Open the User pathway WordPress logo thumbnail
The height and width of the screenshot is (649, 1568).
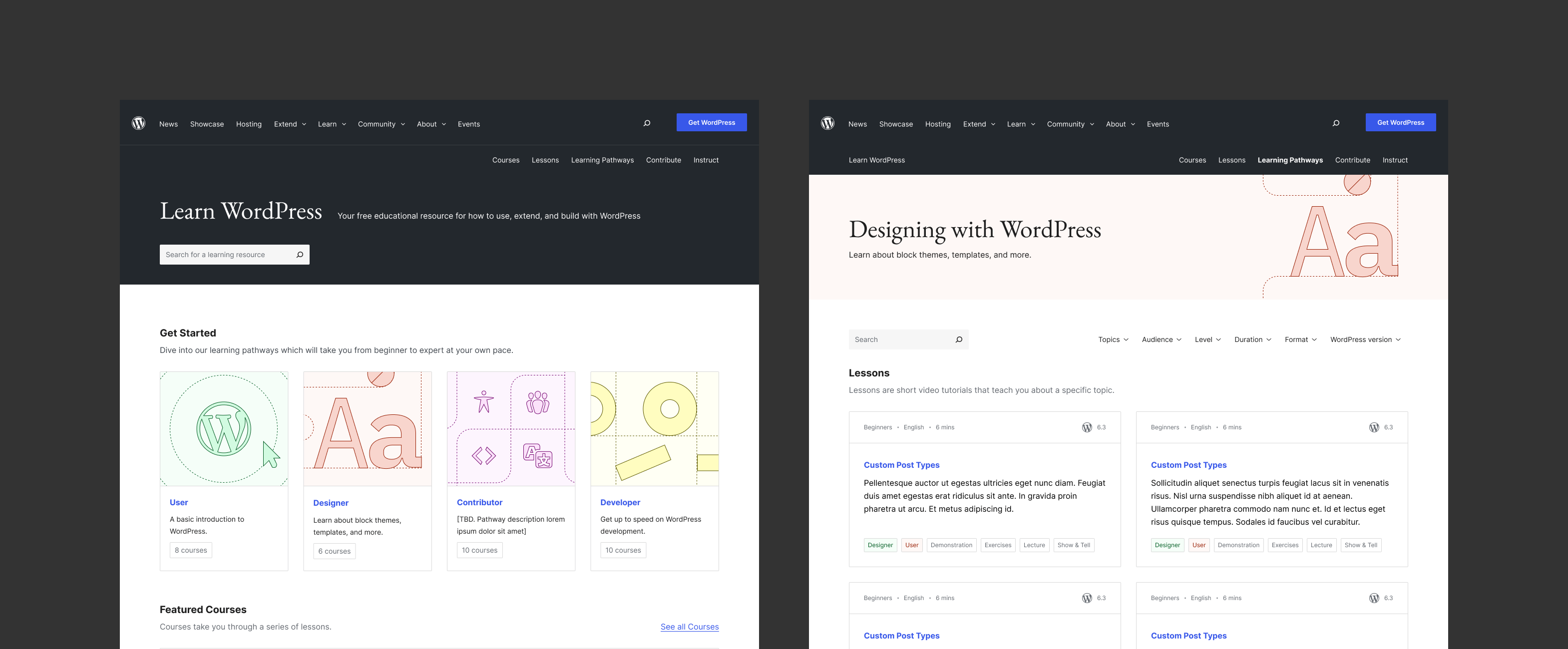coord(224,429)
